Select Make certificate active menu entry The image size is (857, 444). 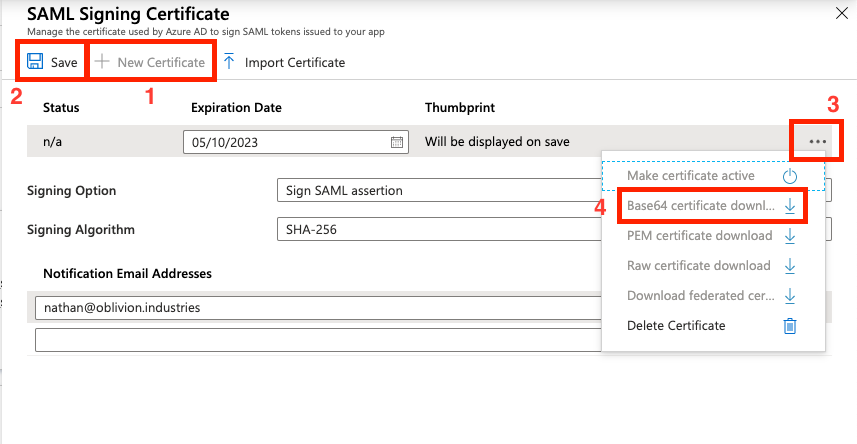691,176
